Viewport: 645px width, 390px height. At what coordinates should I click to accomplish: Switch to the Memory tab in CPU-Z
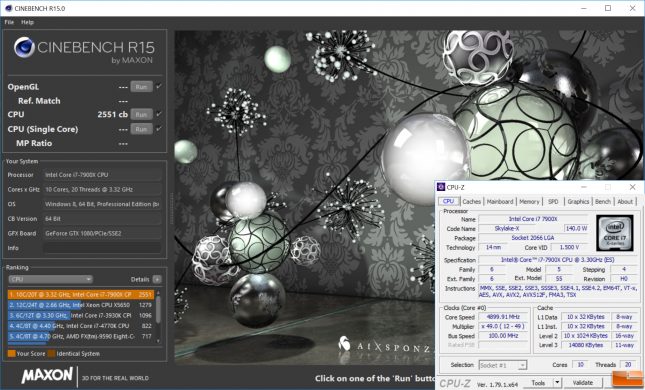pos(529,202)
